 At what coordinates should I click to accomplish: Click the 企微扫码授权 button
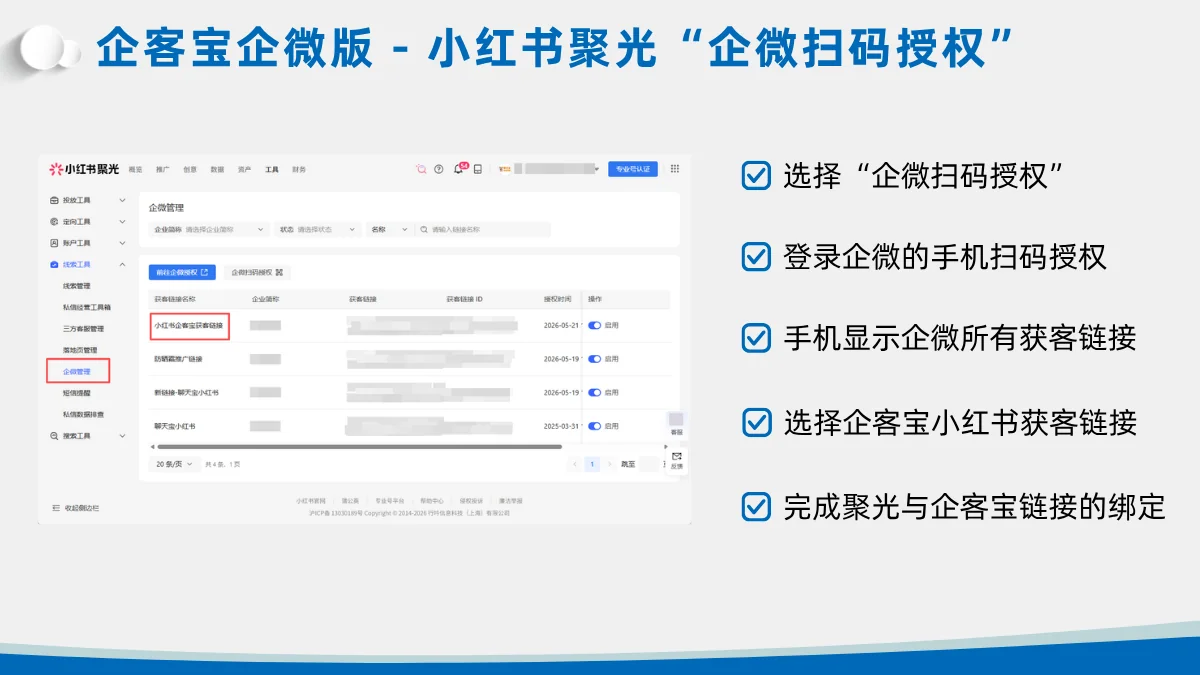257,272
